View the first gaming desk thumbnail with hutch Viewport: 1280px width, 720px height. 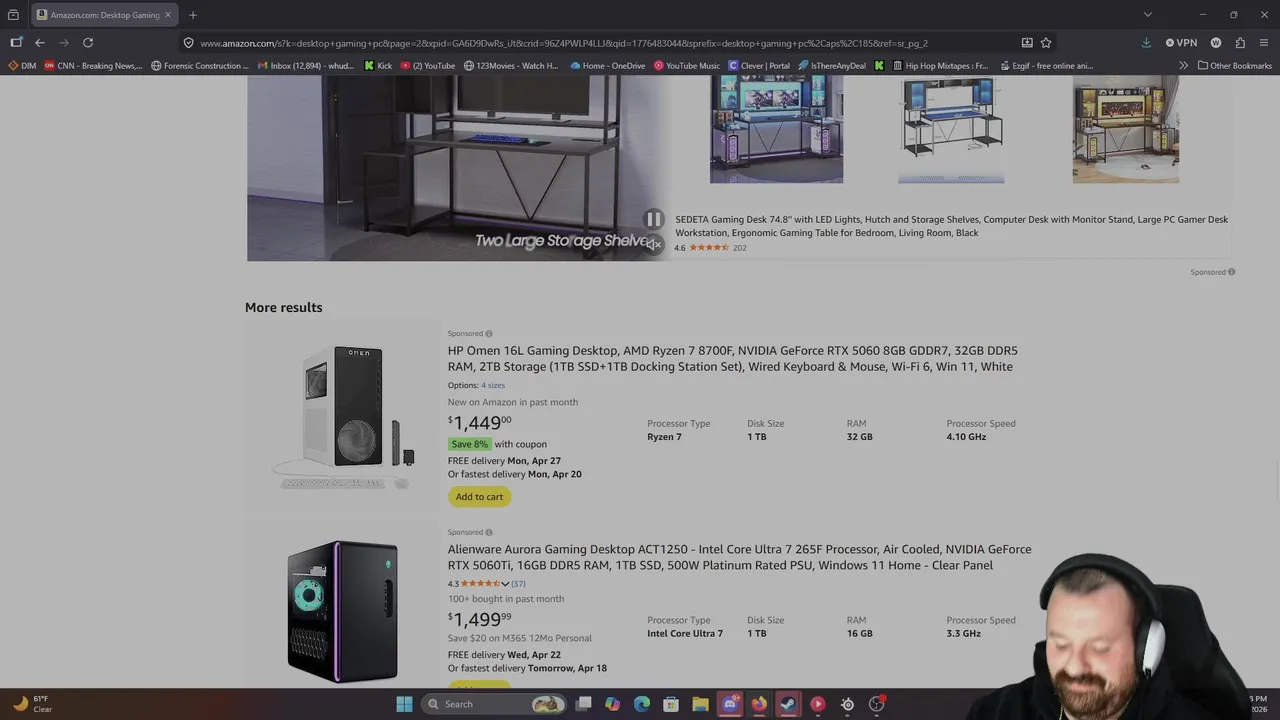coord(776,129)
